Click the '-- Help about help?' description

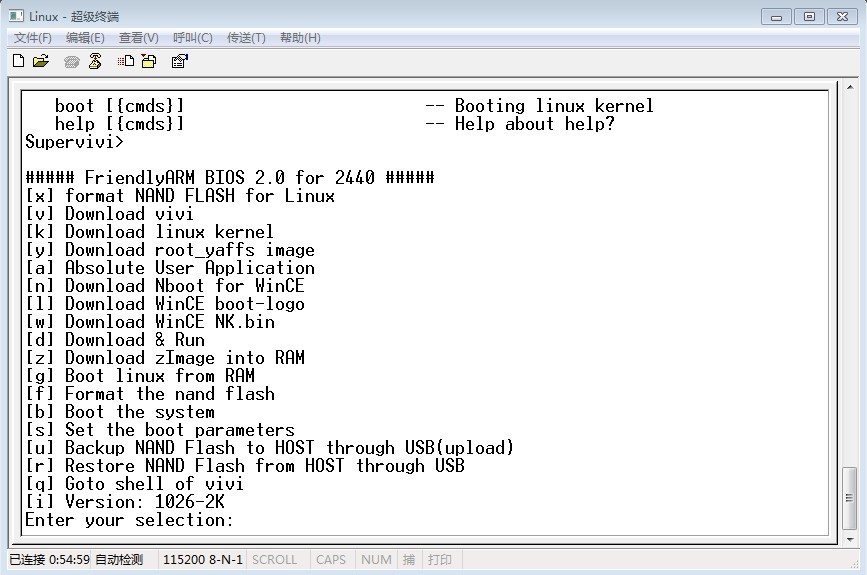click(520, 124)
